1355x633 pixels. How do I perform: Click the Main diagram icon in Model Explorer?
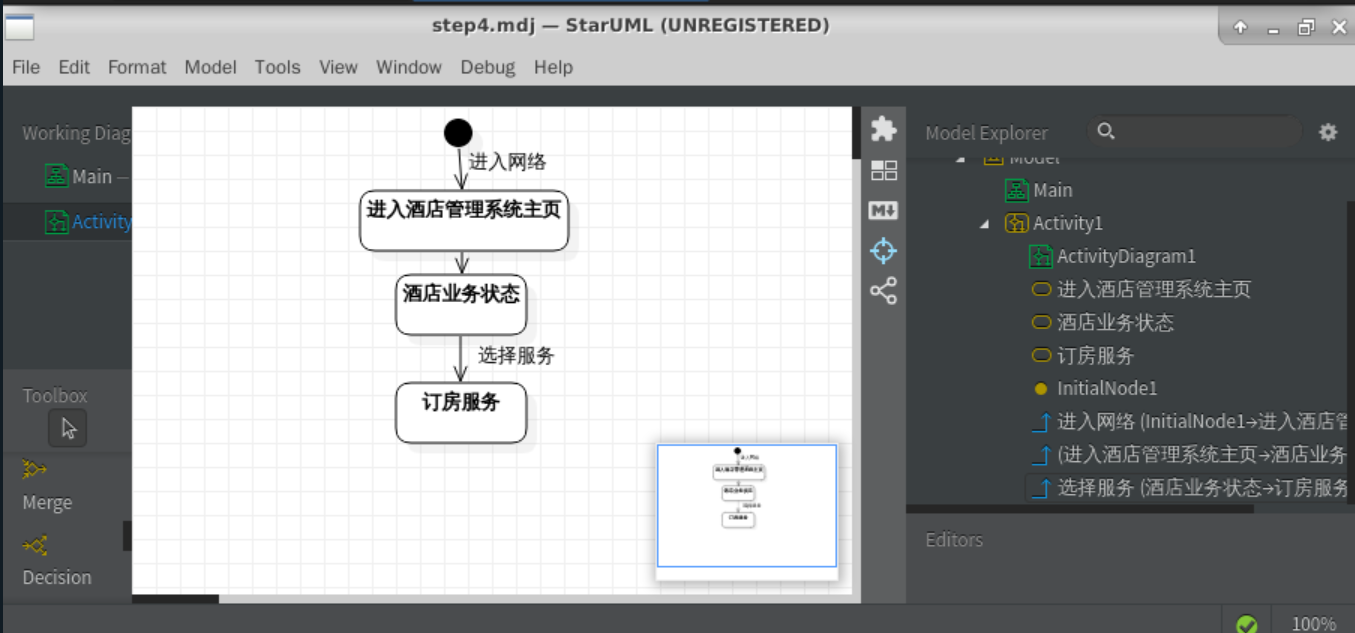pos(1017,190)
